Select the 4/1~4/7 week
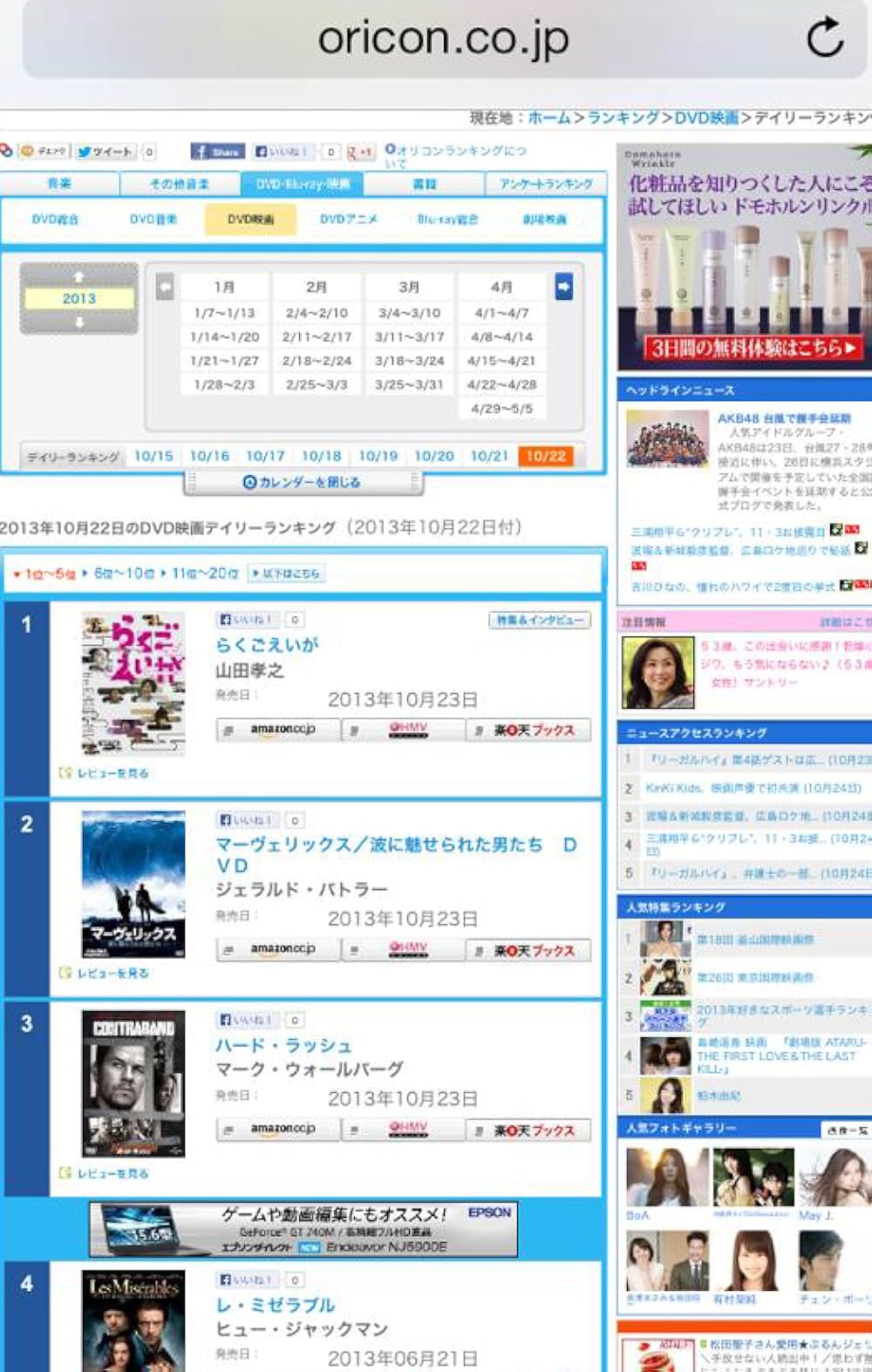 point(501,313)
